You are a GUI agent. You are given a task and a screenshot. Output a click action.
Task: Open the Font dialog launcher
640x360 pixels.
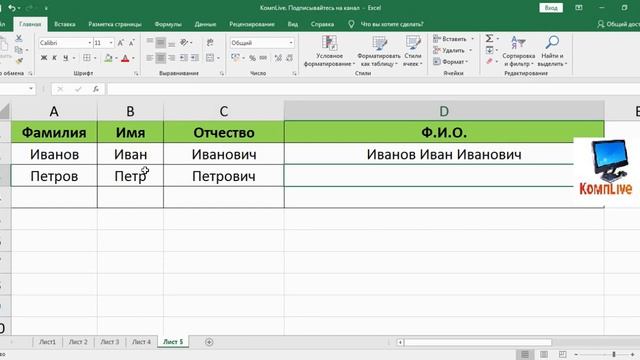(x=136, y=73)
